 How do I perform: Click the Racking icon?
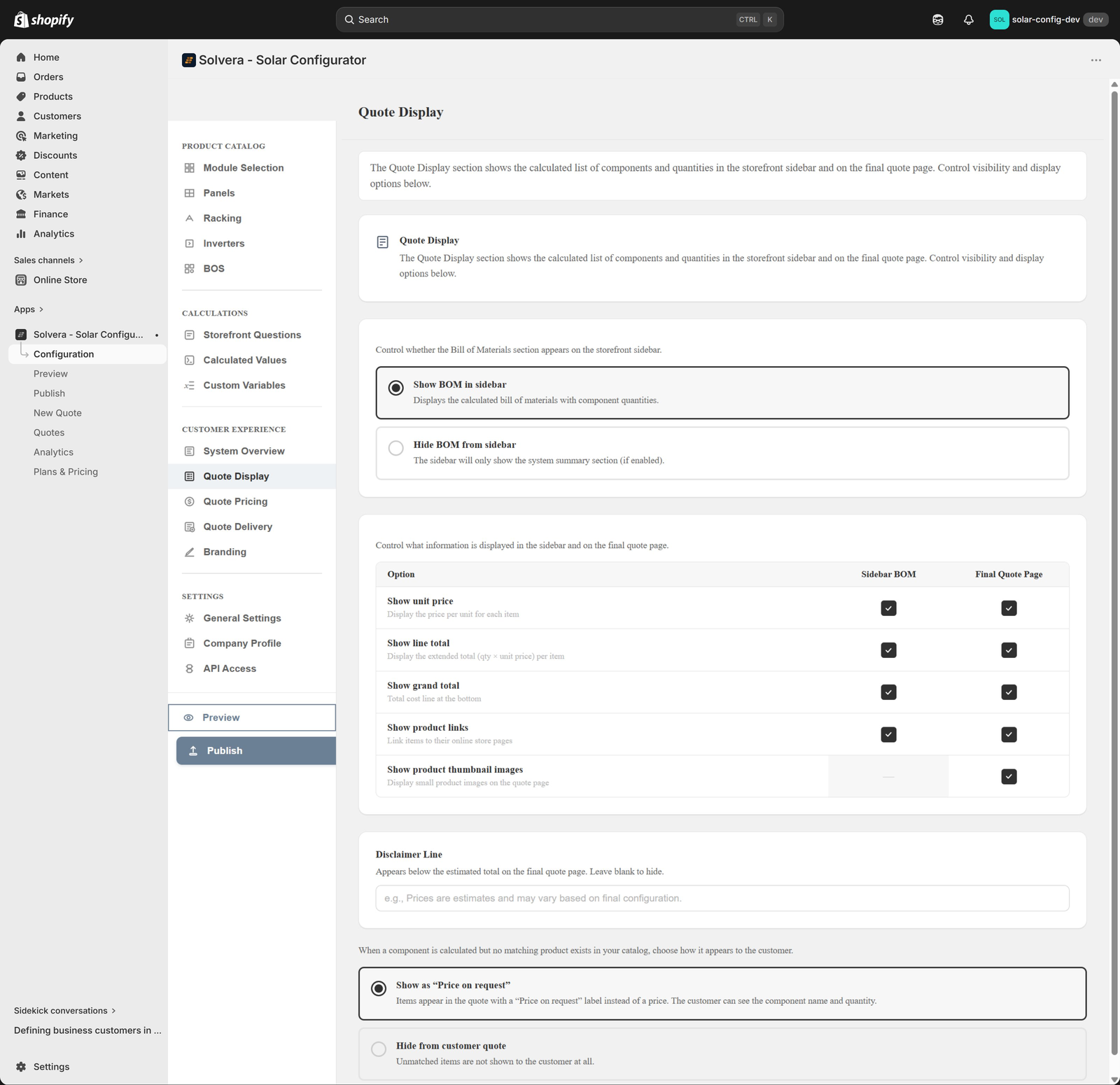click(189, 218)
